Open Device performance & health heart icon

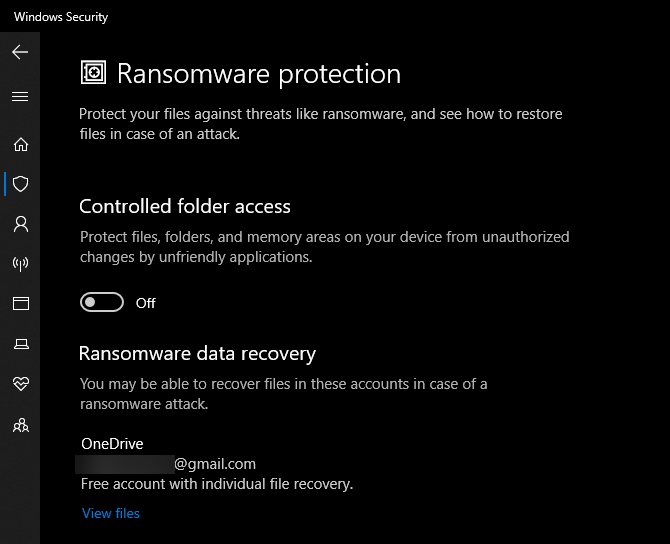(x=21, y=383)
